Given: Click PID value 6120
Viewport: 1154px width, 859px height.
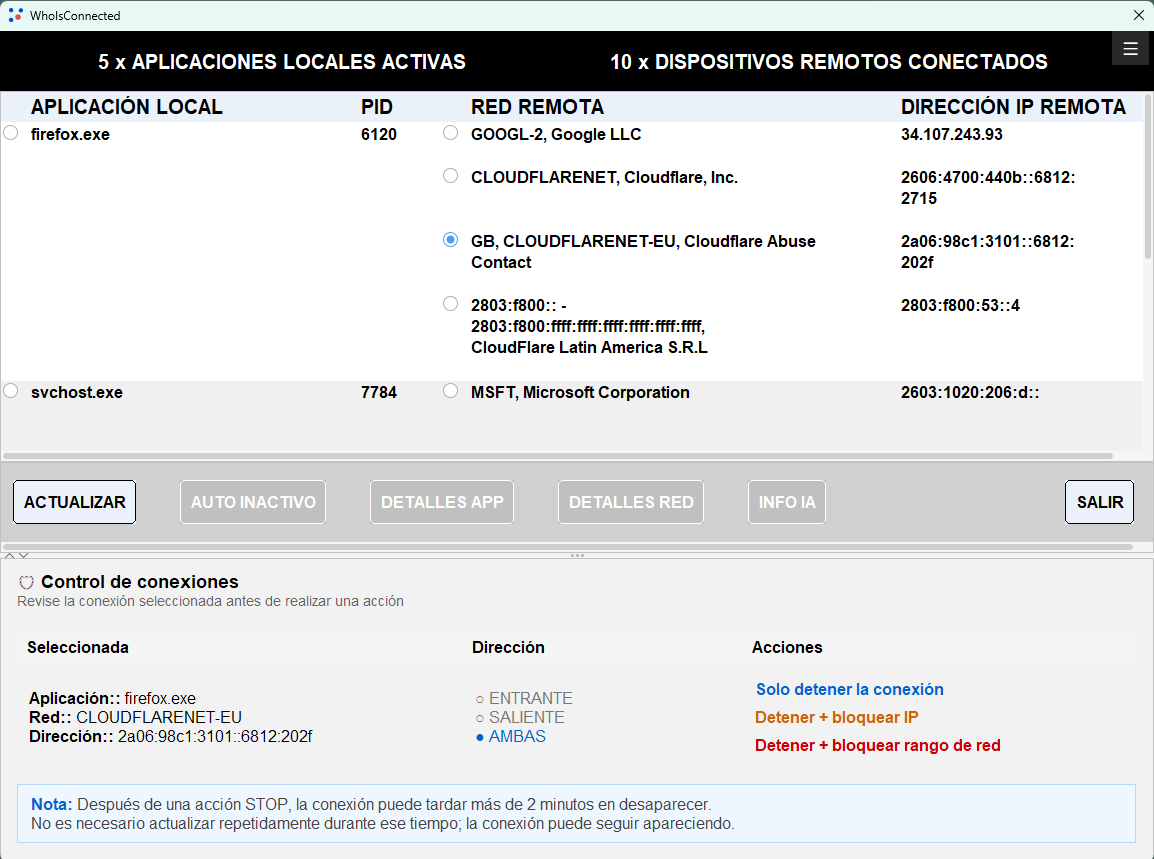Looking at the screenshot, I should [378, 135].
